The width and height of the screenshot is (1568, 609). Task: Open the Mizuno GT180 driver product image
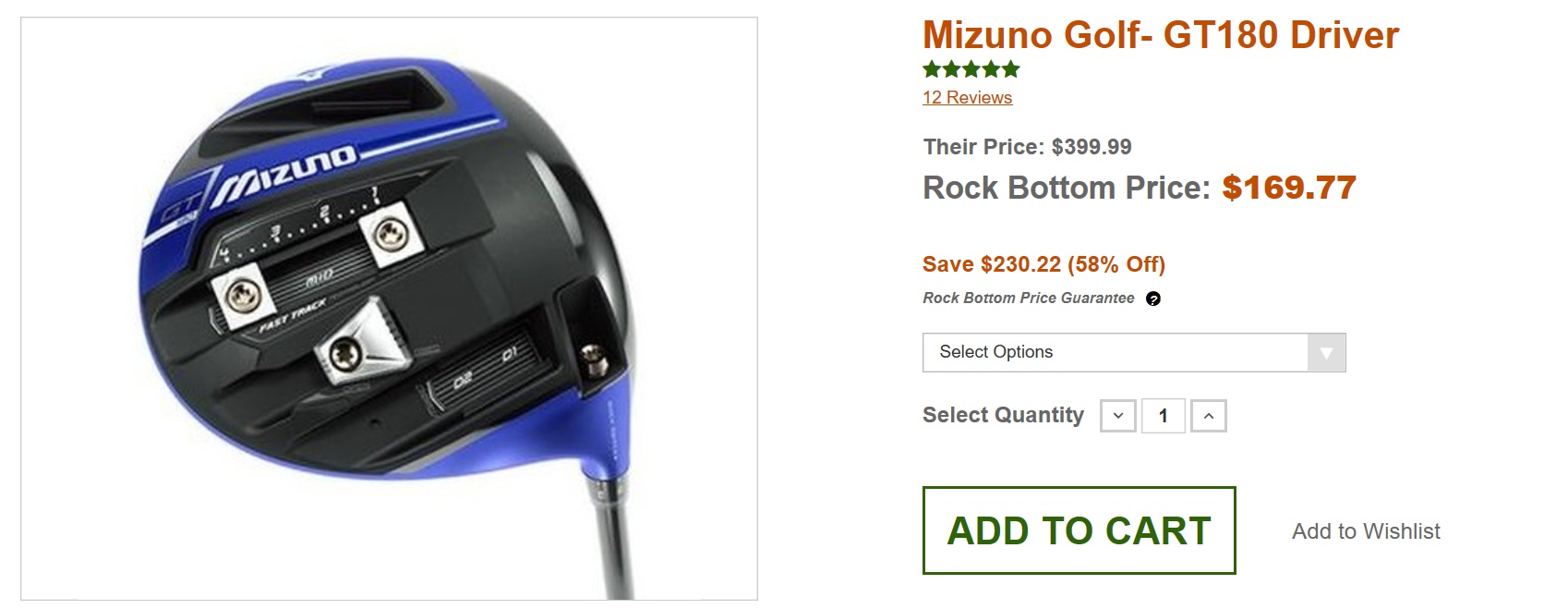tap(389, 309)
